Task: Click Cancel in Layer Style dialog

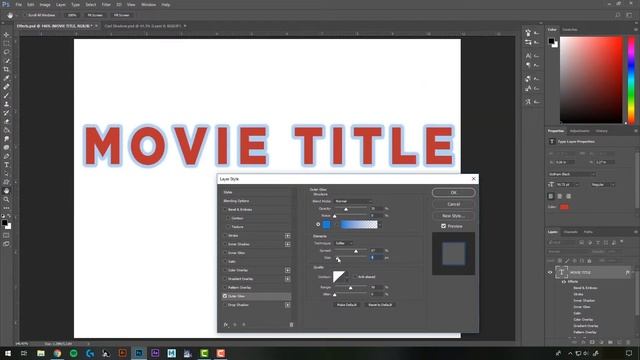Action: [453, 204]
